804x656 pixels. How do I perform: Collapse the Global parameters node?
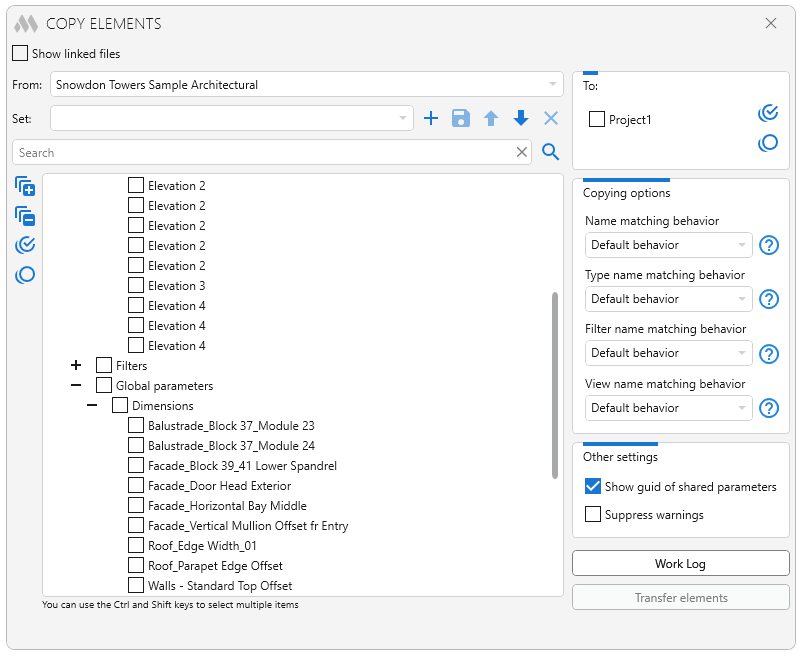tap(76, 385)
